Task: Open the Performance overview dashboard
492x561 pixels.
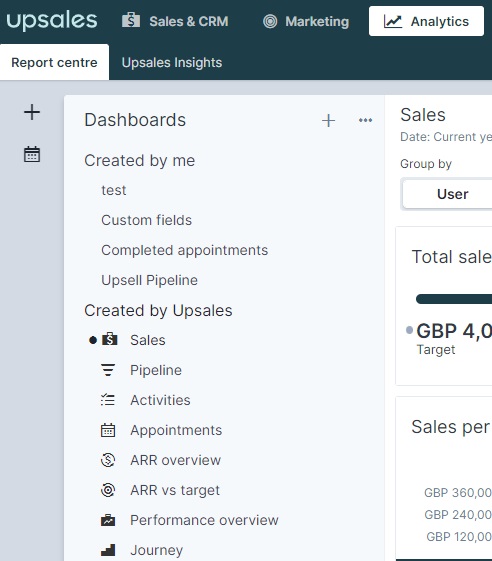Action: (x=204, y=520)
